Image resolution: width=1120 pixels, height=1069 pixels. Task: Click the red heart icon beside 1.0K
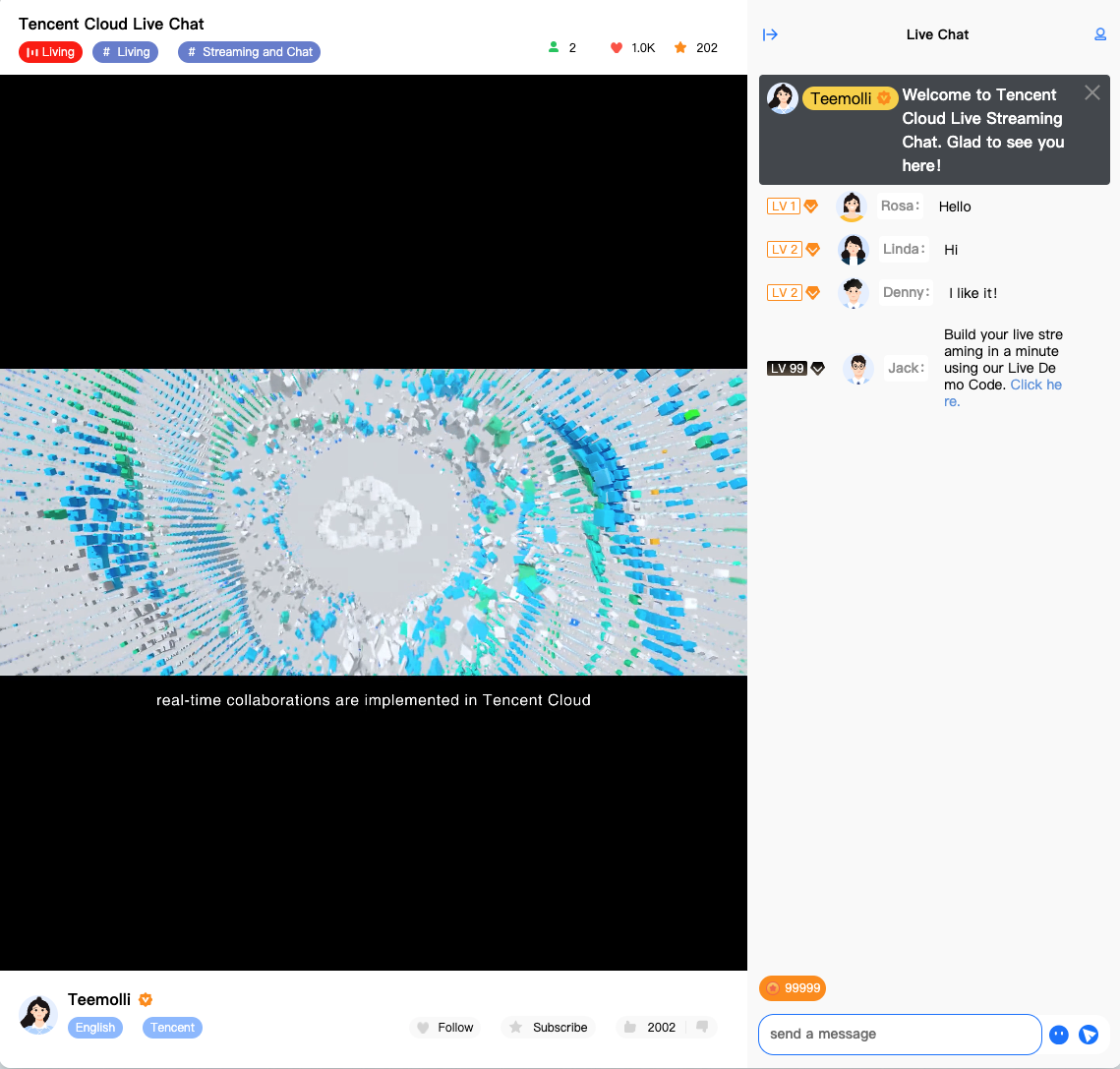617,48
